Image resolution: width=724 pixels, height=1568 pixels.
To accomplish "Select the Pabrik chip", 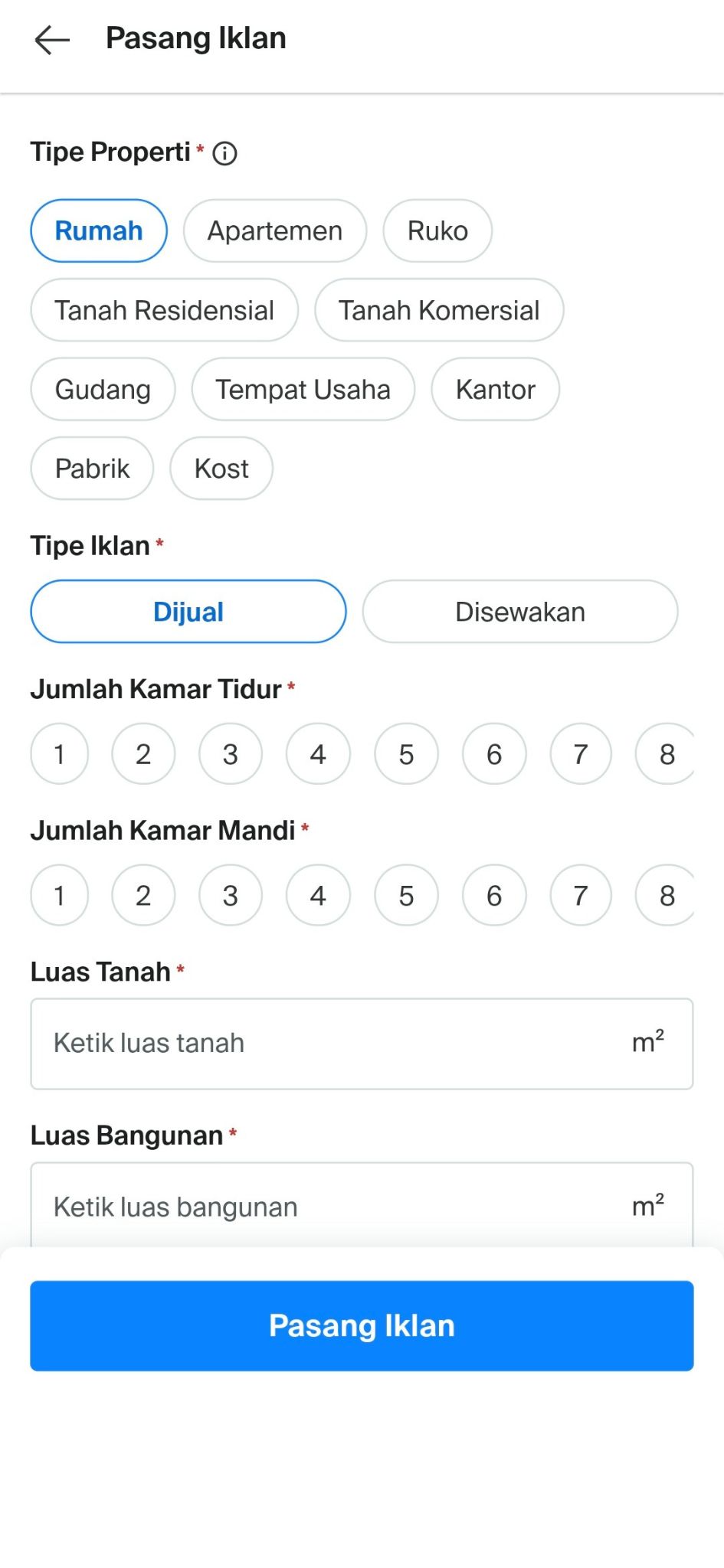I will [x=92, y=469].
